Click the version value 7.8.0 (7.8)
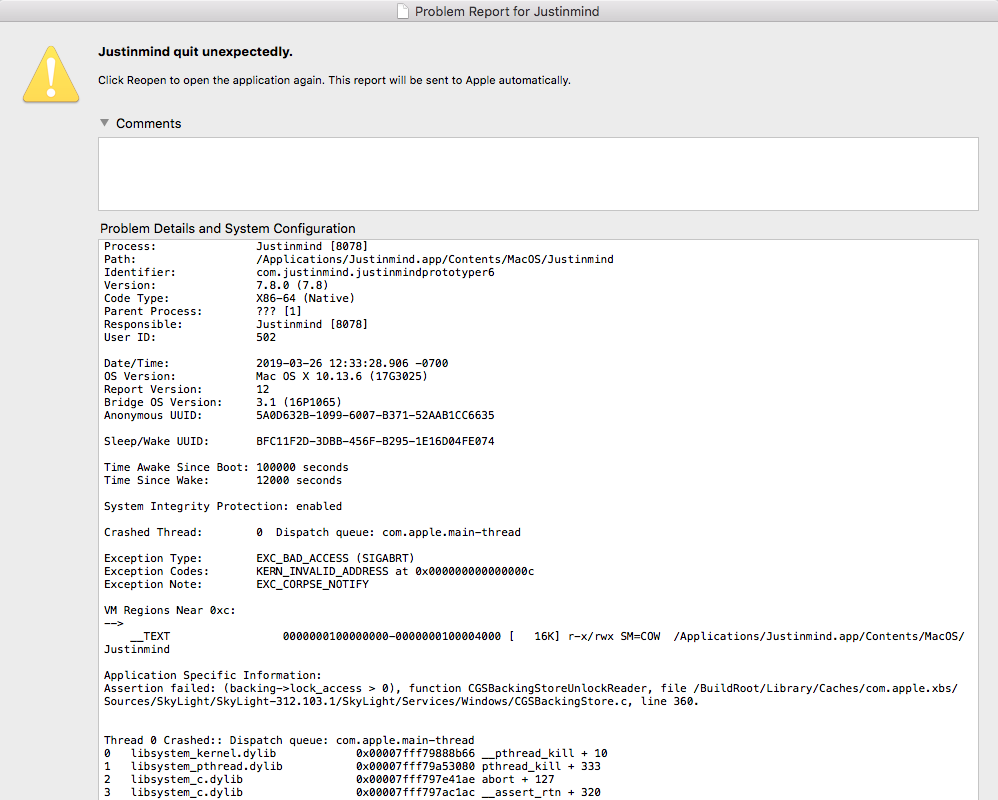 coord(294,285)
